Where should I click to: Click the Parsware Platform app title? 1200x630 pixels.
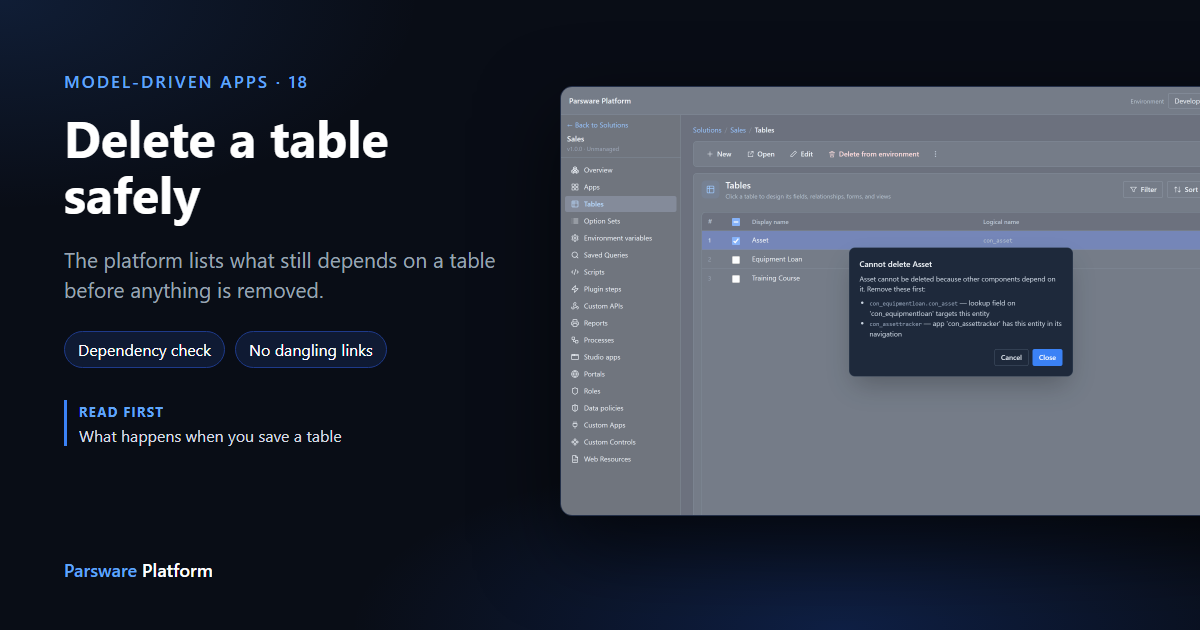600,101
